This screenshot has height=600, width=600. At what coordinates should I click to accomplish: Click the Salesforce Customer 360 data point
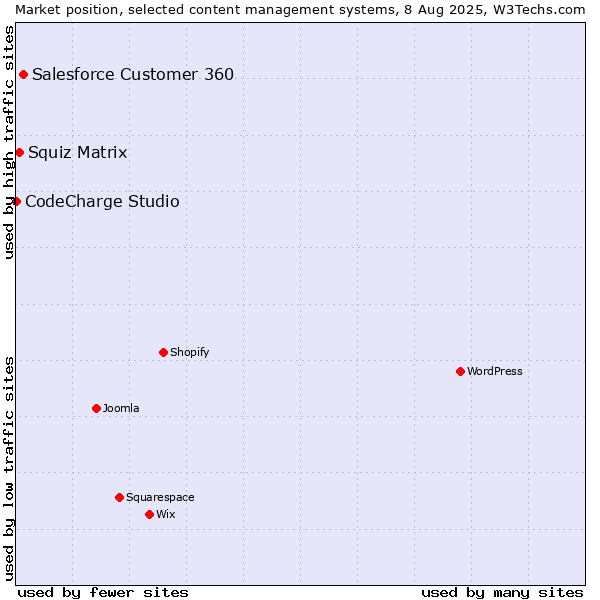click(x=23, y=75)
